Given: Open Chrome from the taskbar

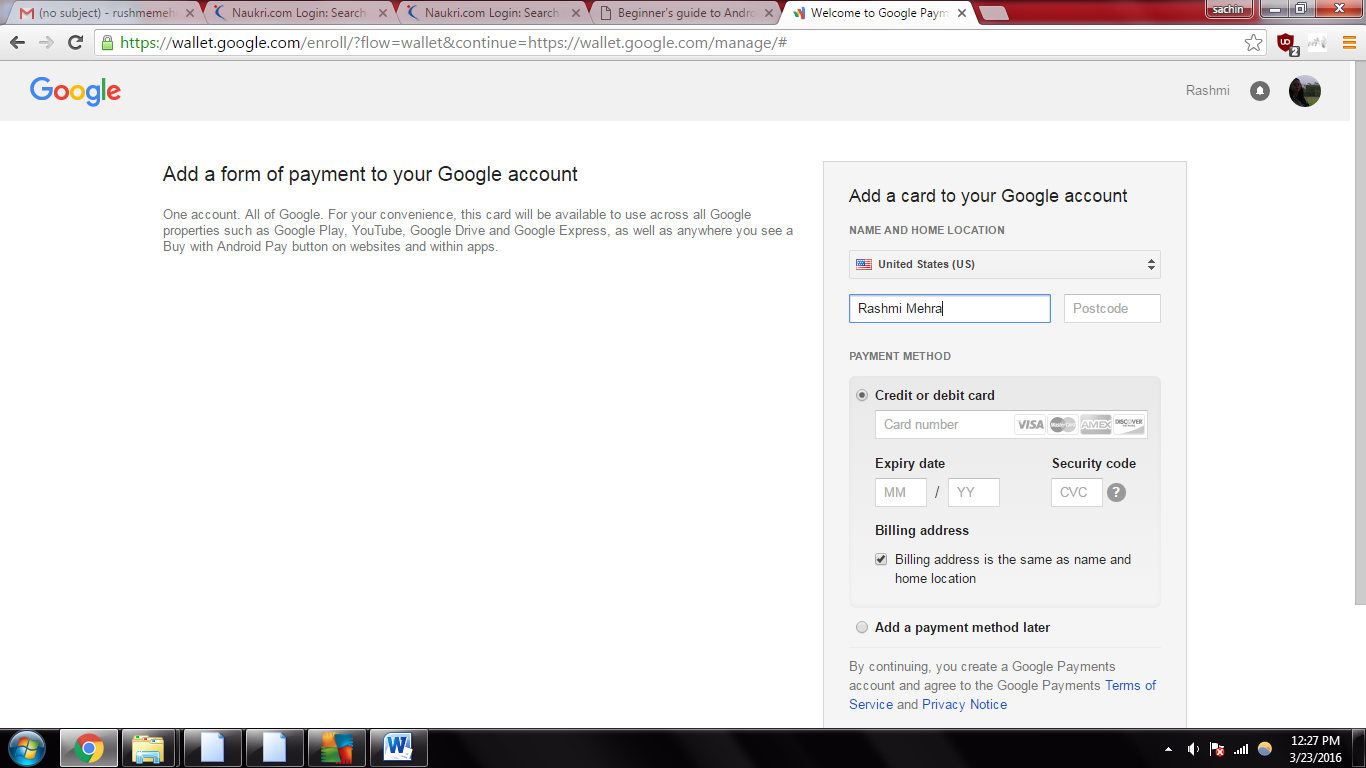Looking at the screenshot, I should pos(89,748).
